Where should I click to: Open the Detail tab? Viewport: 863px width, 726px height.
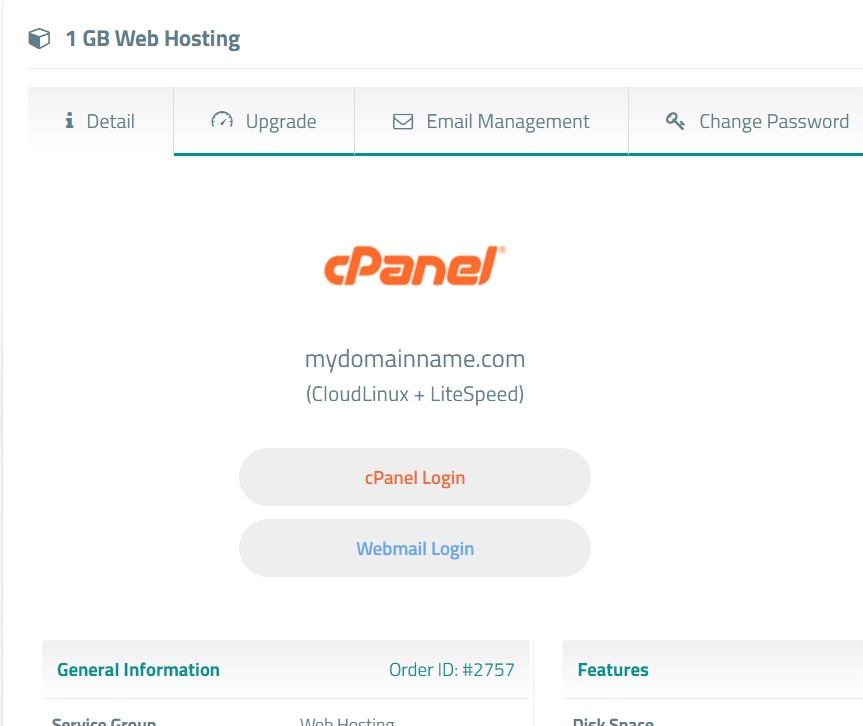coord(101,121)
